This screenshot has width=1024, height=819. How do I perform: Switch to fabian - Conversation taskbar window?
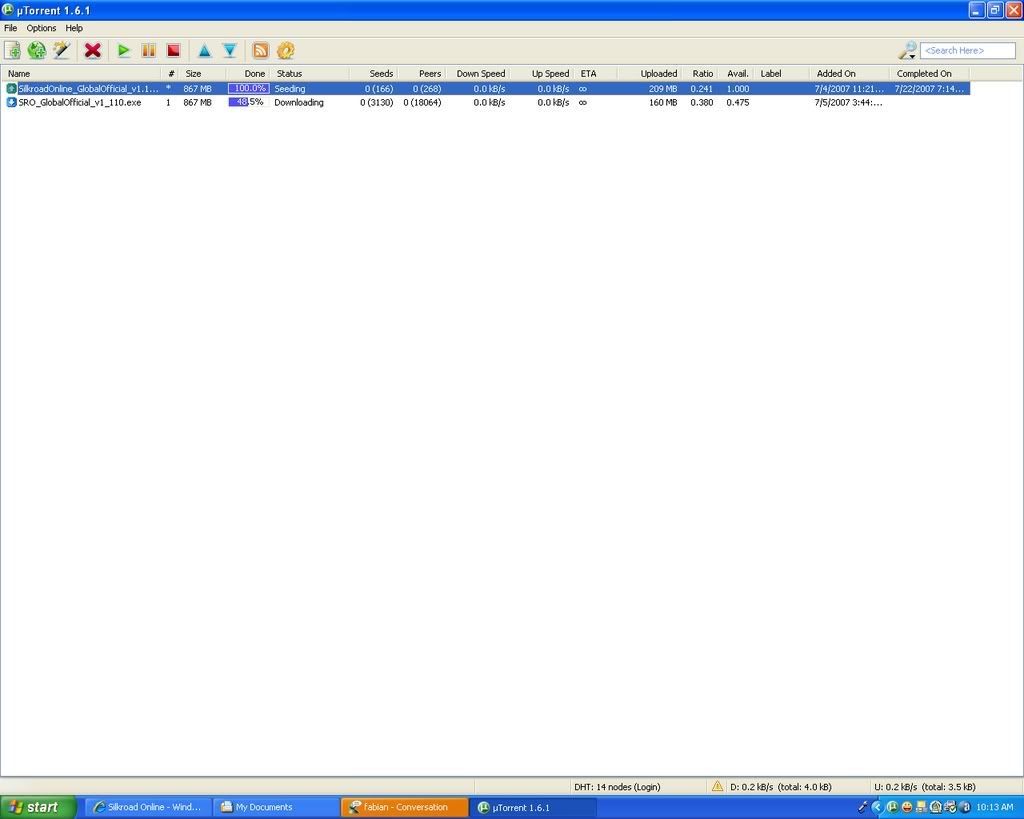(x=404, y=807)
